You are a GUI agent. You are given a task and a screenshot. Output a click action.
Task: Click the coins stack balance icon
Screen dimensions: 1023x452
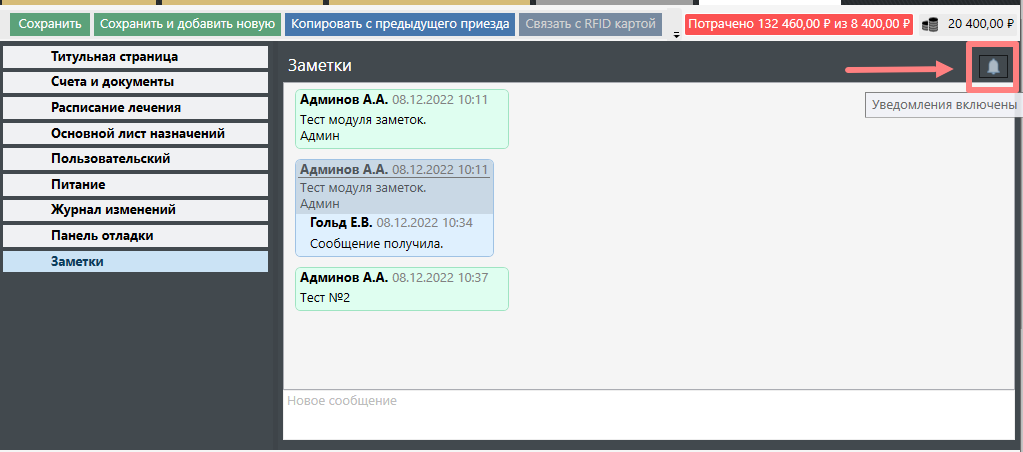point(930,24)
